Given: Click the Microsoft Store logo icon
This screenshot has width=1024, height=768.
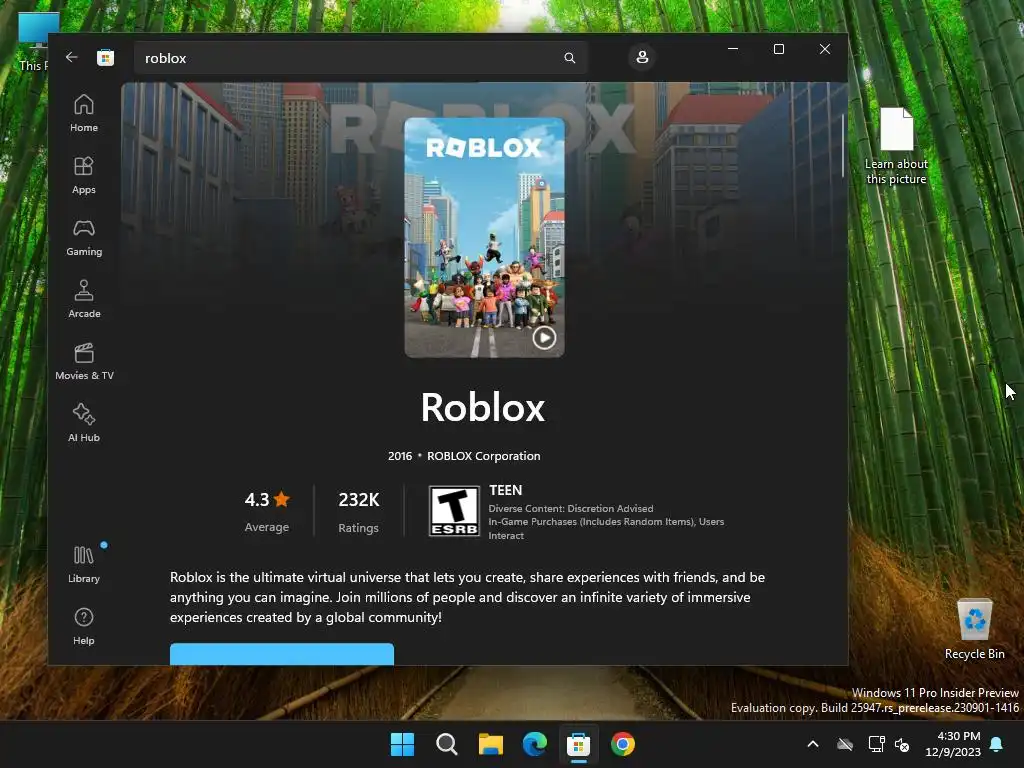Looking at the screenshot, I should coord(105,57).
